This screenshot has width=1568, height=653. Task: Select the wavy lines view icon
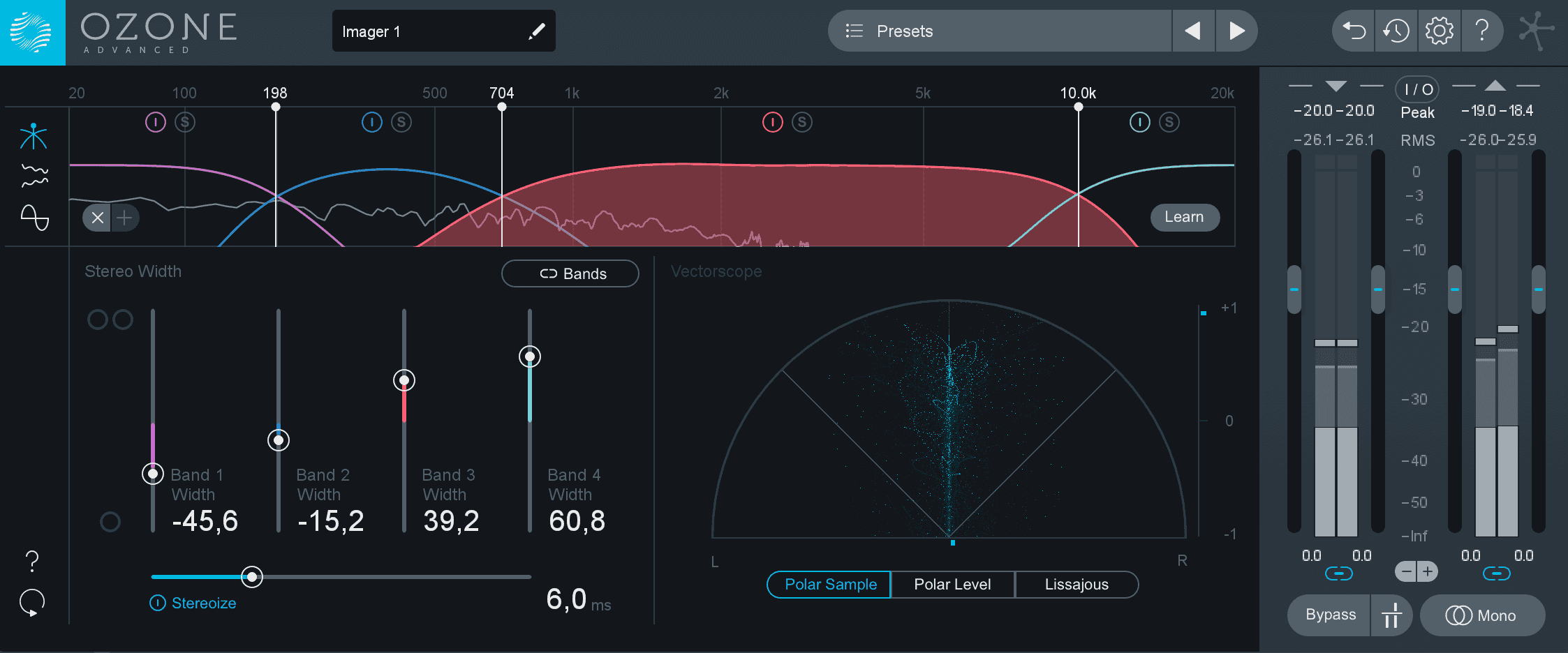point(34,177)
